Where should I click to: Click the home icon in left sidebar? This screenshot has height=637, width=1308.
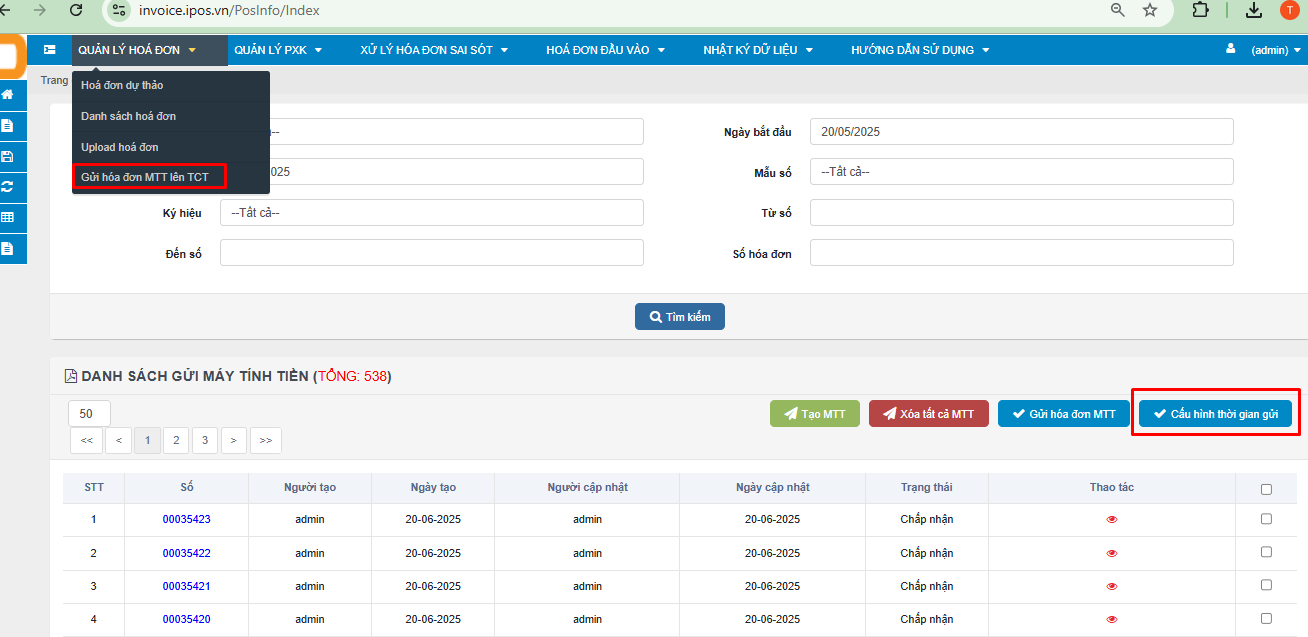(x=8, y=95)
